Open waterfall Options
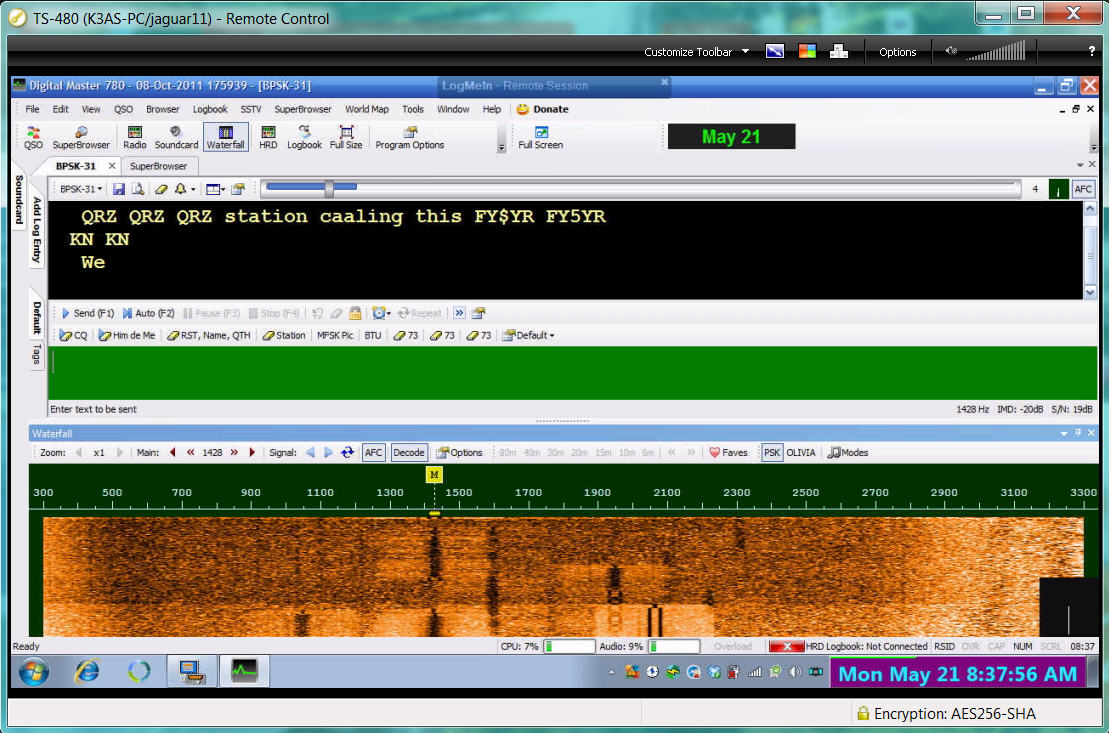The image size is (1109, 733). 459,453
